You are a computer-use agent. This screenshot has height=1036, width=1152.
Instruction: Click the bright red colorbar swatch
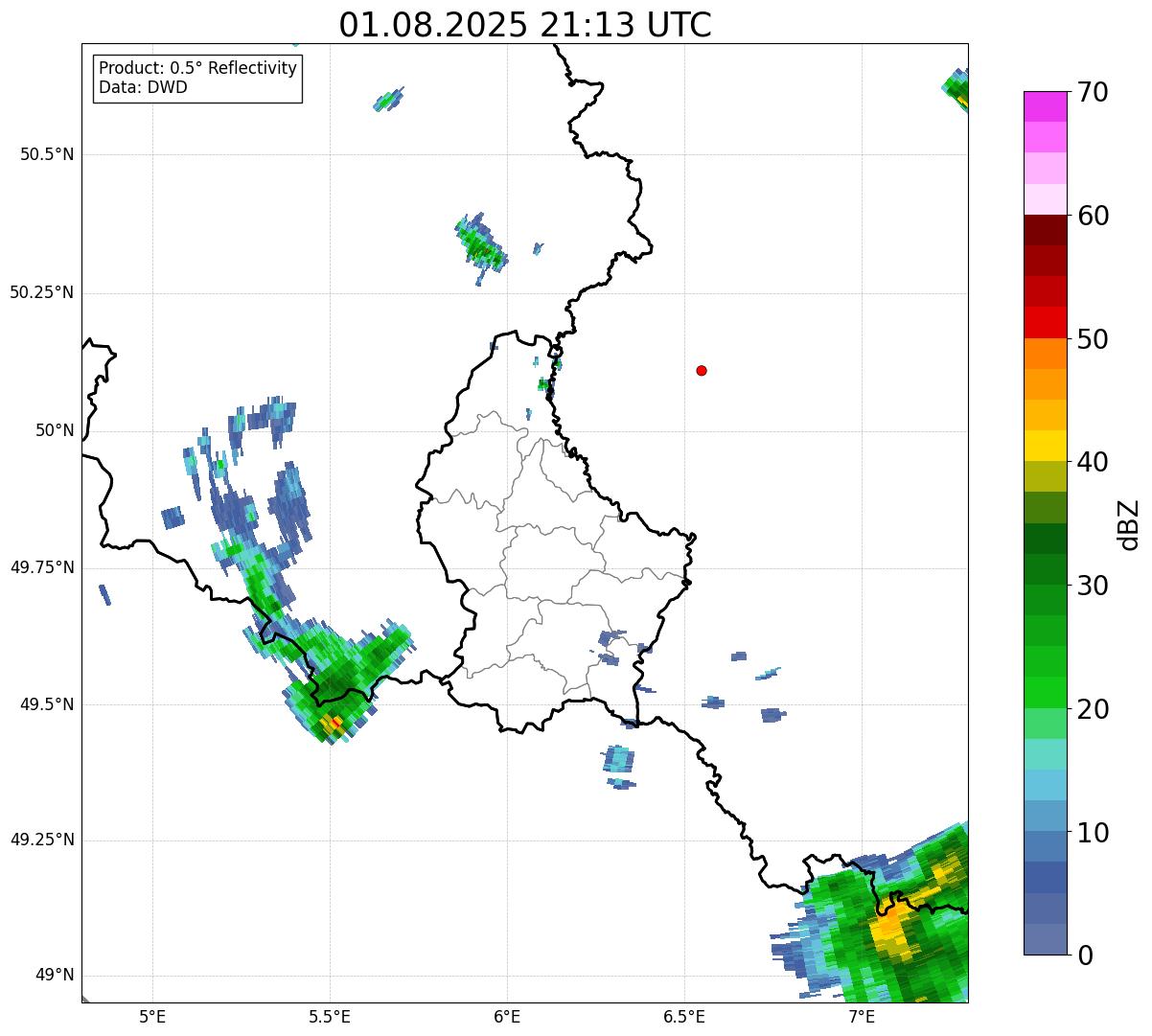(x=1046, y=323)
